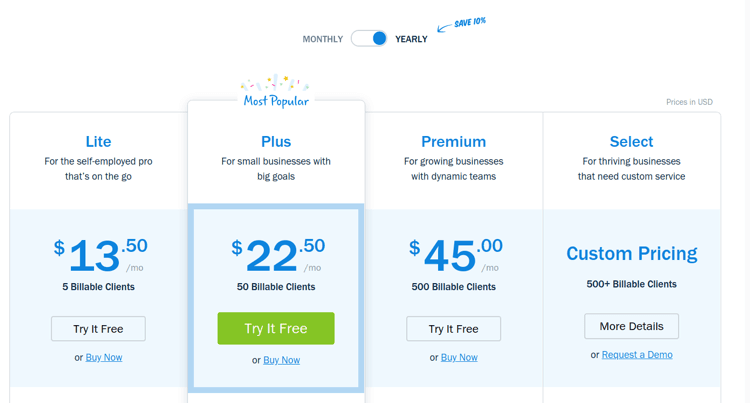Open the Request a Demo link
The image size is (750, 403).
[637, 355]
